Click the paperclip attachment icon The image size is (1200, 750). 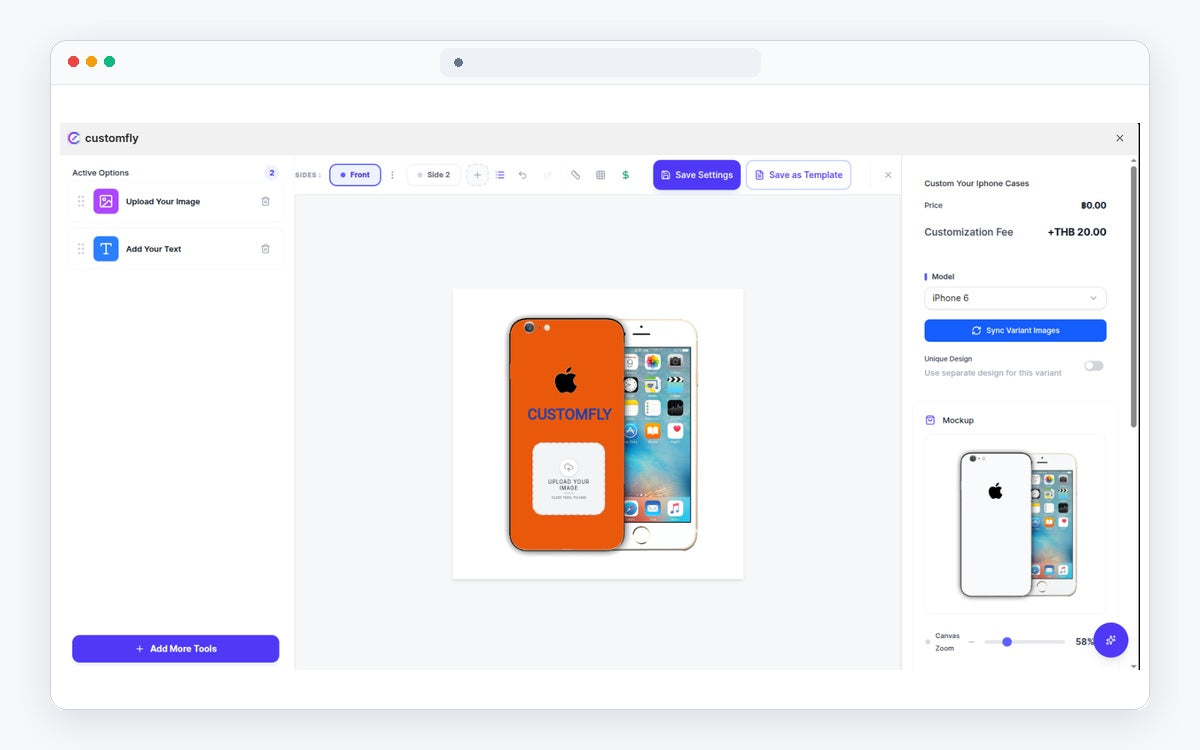(x=575, y=175)
